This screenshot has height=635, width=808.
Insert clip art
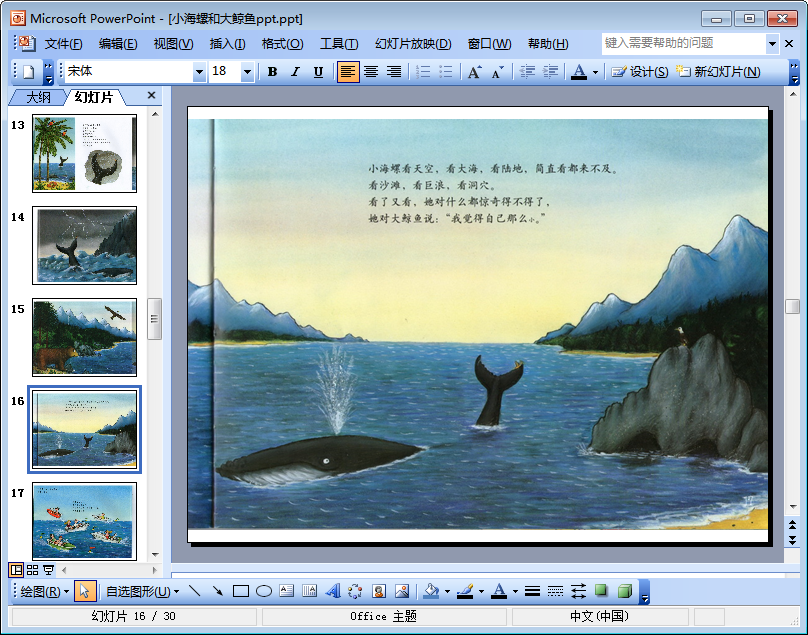pyautogui.click(x=379, y=591)
